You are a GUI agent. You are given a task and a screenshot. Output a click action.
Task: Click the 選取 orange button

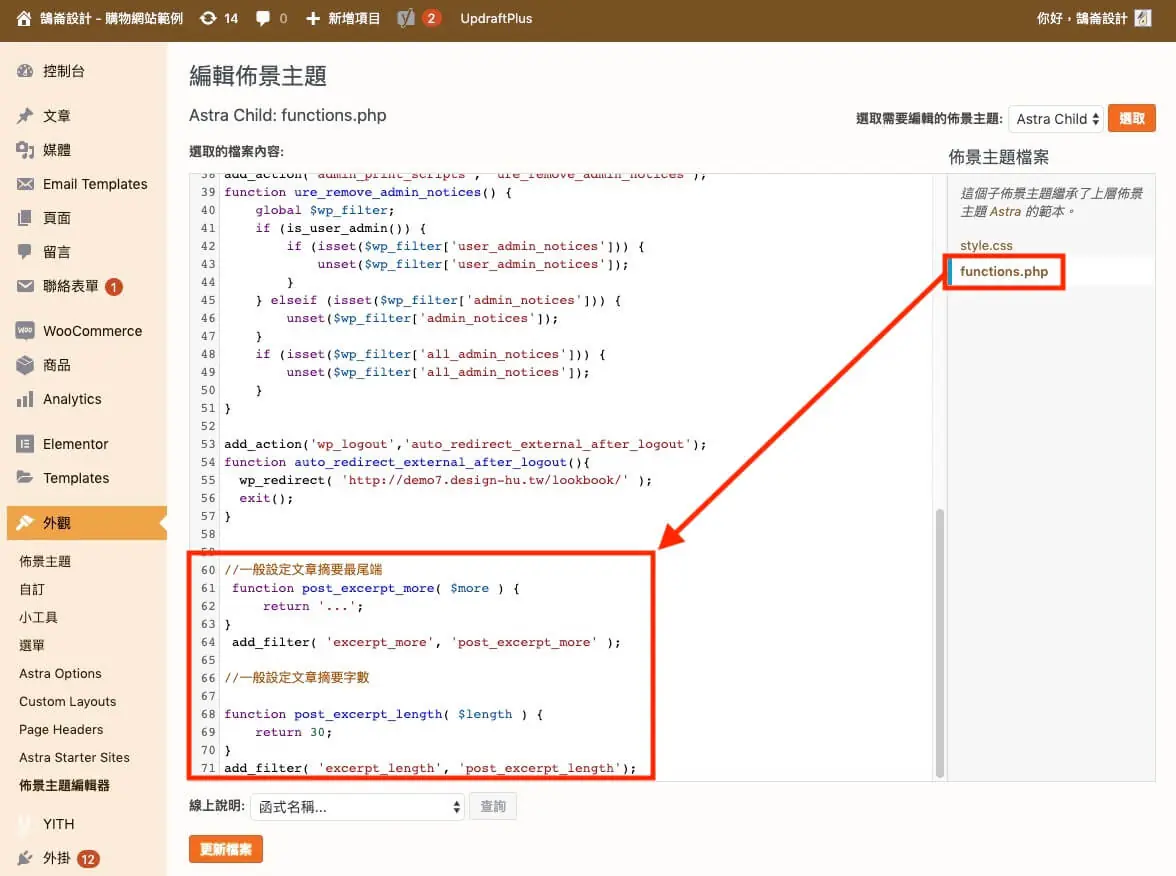pyautogui.click(x=1131, y=118)
